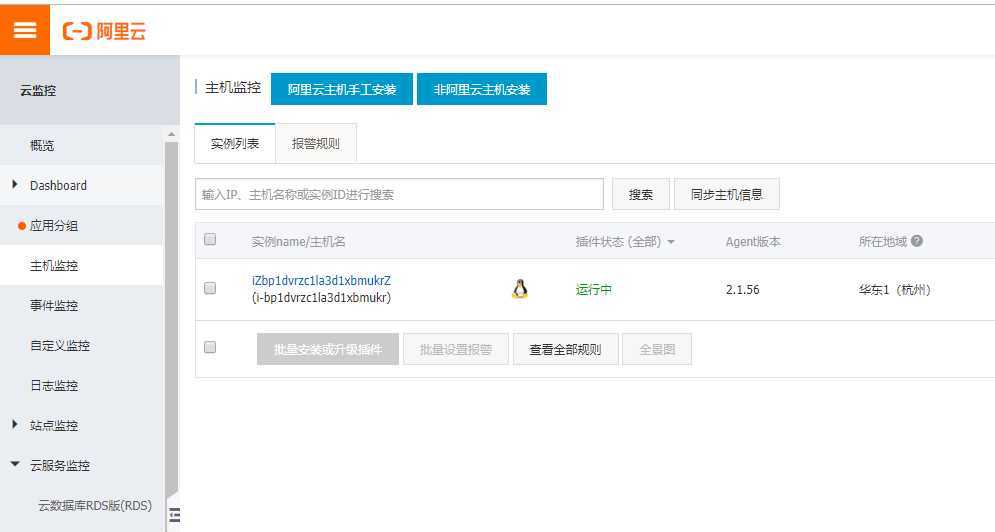Click the 查看全部规则 button
Viewport: 995px width, 532px height.
coord(565,349)
